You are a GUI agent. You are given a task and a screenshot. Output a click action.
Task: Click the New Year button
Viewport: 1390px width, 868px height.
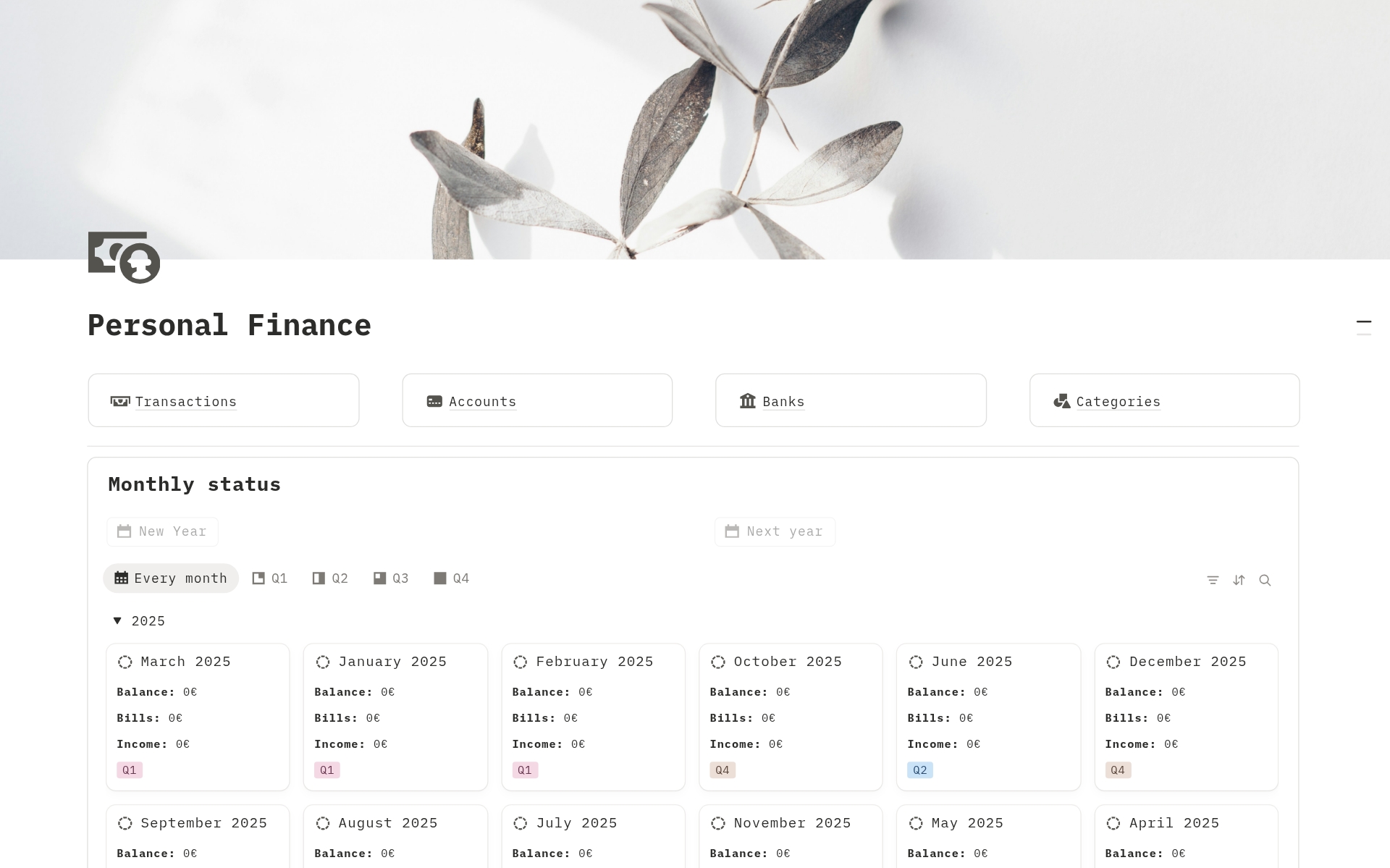[x=162, y=531]
